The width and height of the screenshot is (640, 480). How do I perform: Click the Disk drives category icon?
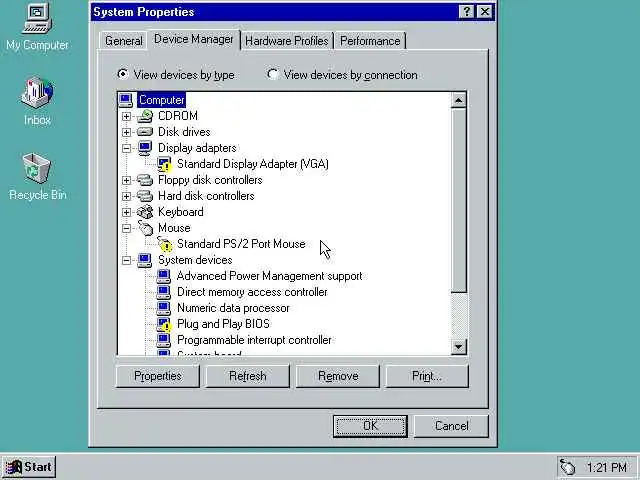point(145,132)
